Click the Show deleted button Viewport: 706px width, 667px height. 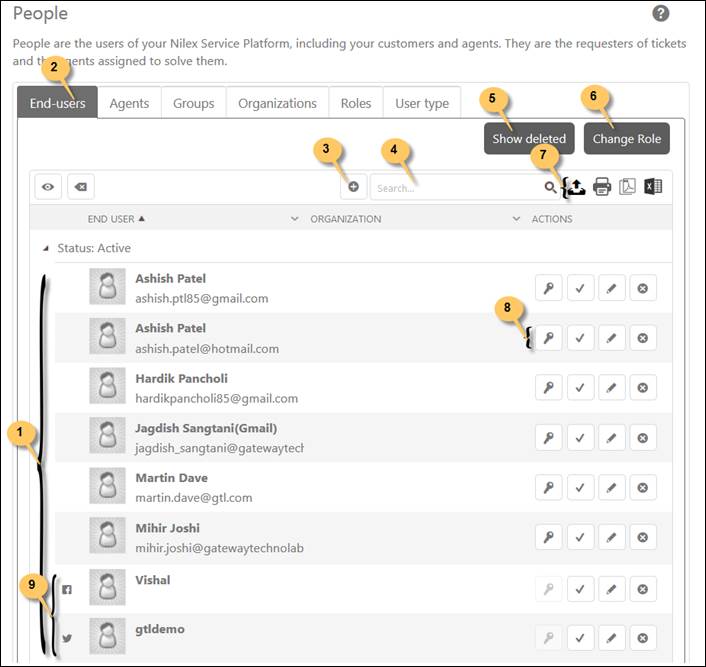coord(529,139)
